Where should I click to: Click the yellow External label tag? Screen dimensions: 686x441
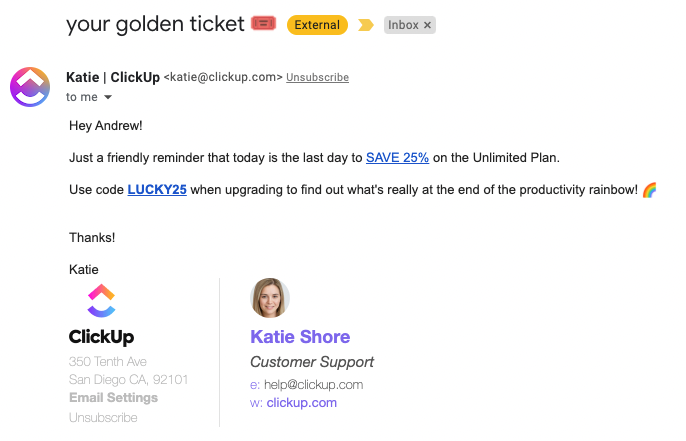317,25
